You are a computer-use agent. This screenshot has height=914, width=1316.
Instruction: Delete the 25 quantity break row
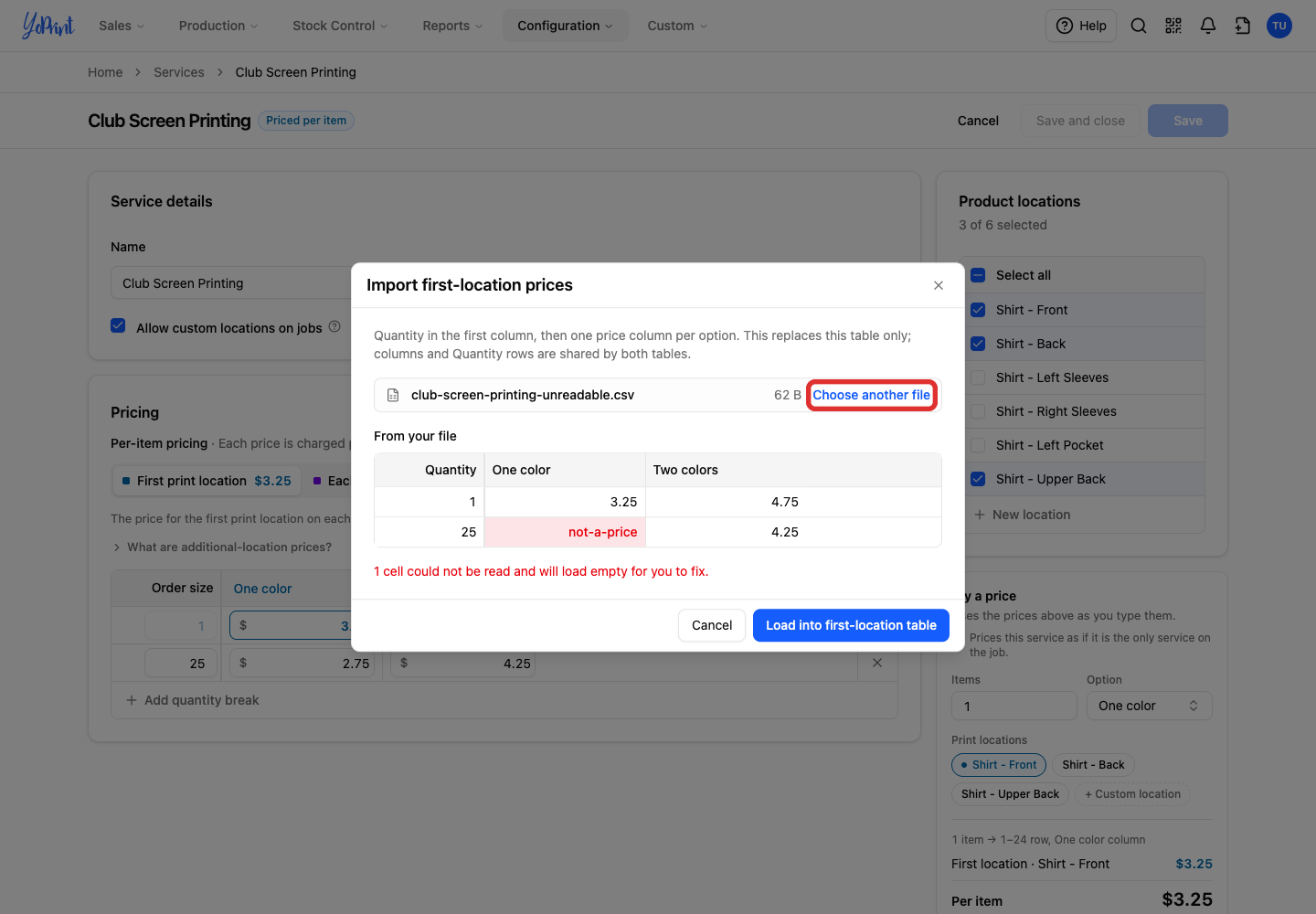(877, 663)
